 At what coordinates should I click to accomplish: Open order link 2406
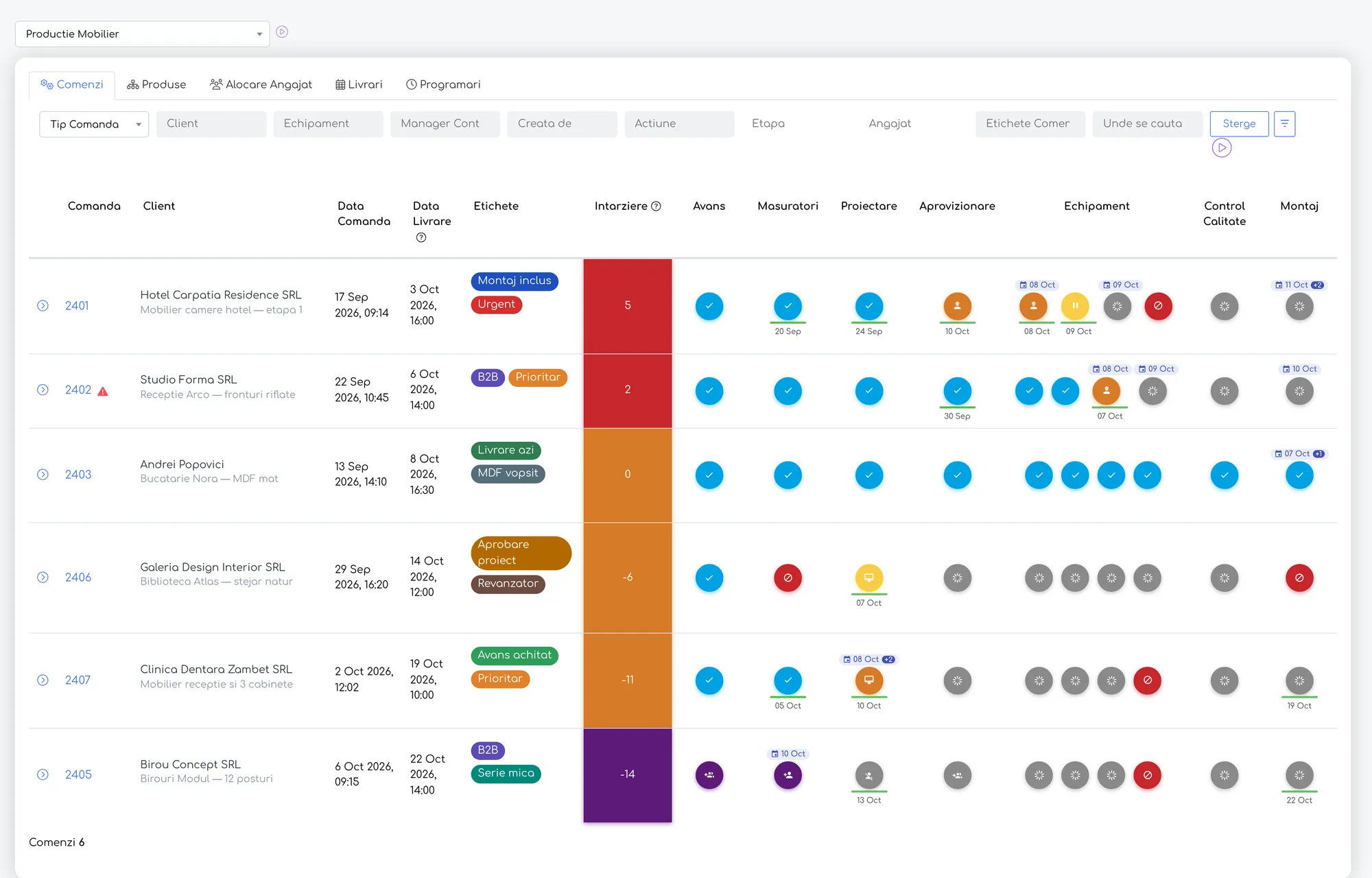tap(78, 577)
